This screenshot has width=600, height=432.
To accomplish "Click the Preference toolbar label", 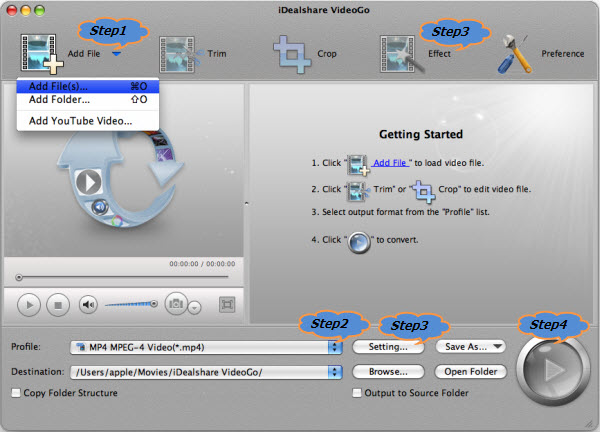I will (x=562, y=54).
